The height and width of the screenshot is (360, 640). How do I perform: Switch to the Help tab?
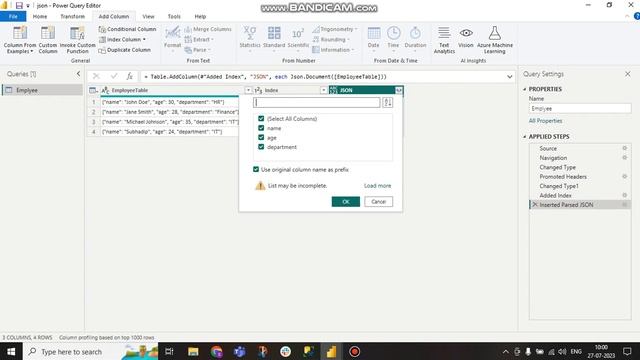tap(200, 16)
